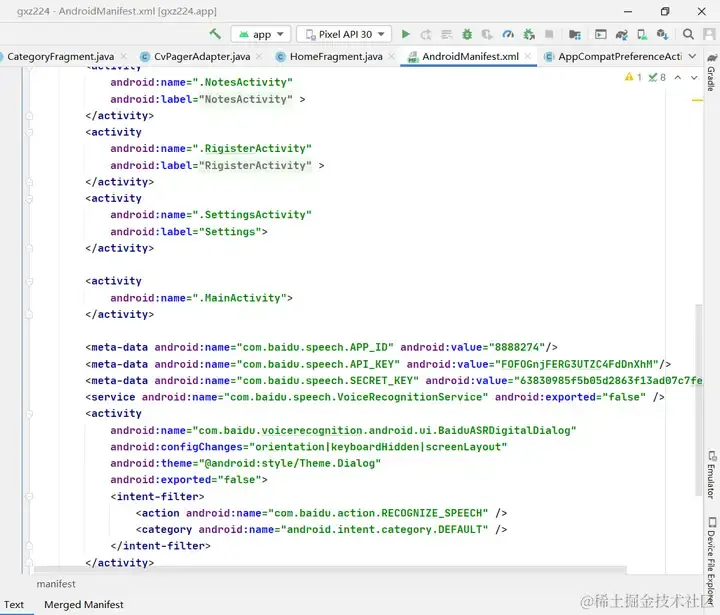Click the Apply Code Changes icon
This screenshot has width=720, height=615.
[x=446, y=34]
